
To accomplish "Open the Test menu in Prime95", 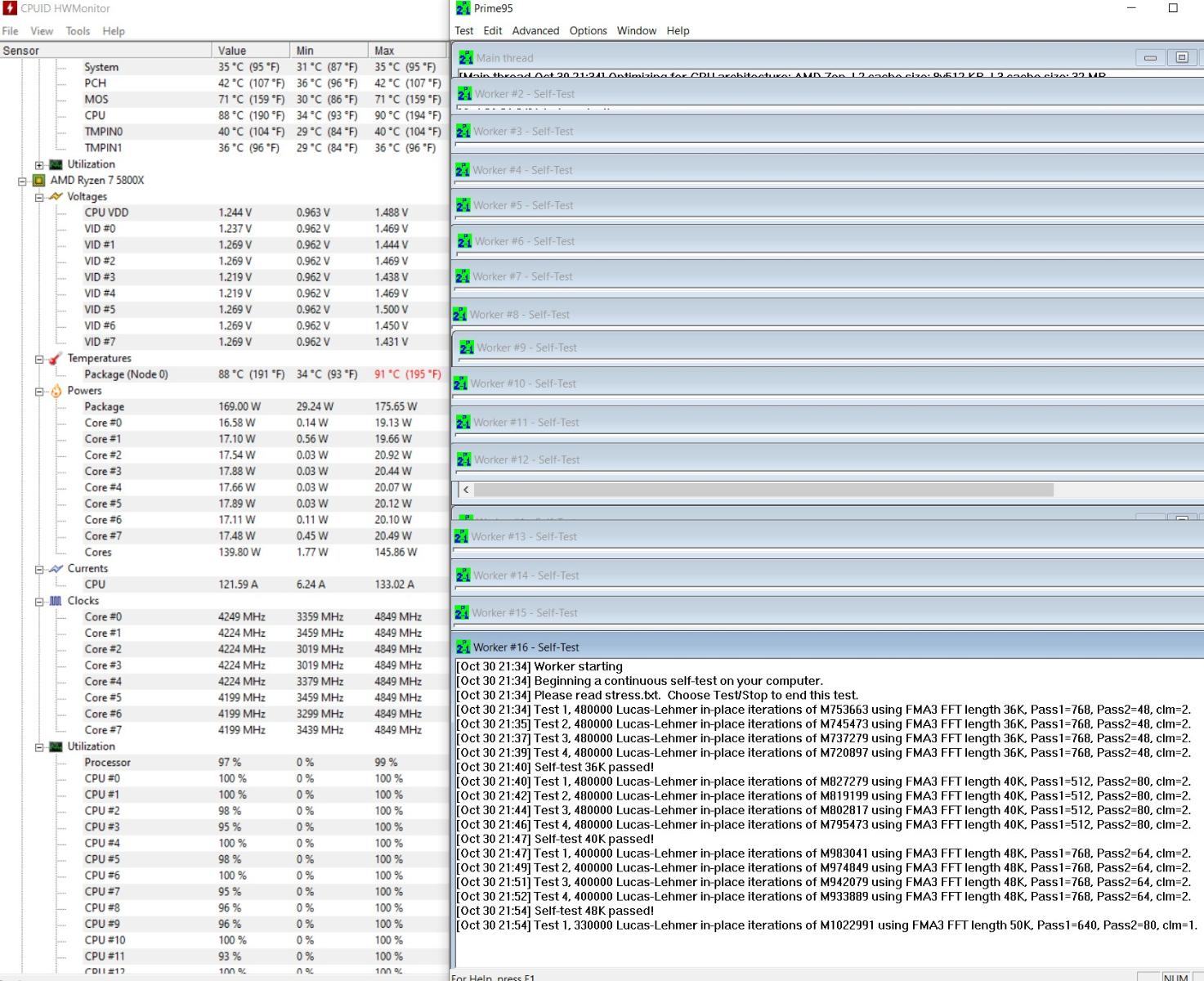I will (464, 31).
